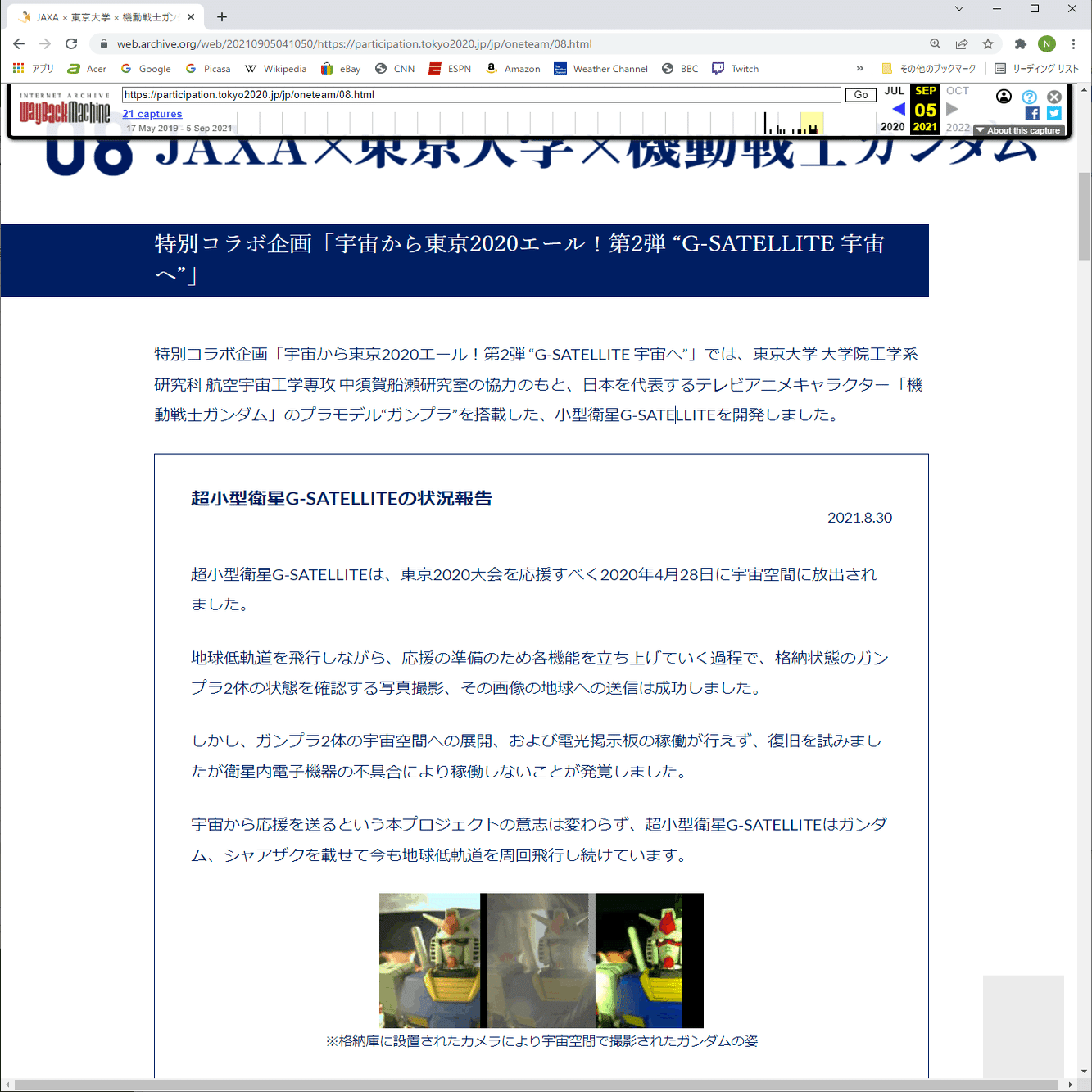The height and width of the screenshot is (1092, 1092).
Task: Click the vertical scrollbar thumb
Action: [x=1085, y=216]
